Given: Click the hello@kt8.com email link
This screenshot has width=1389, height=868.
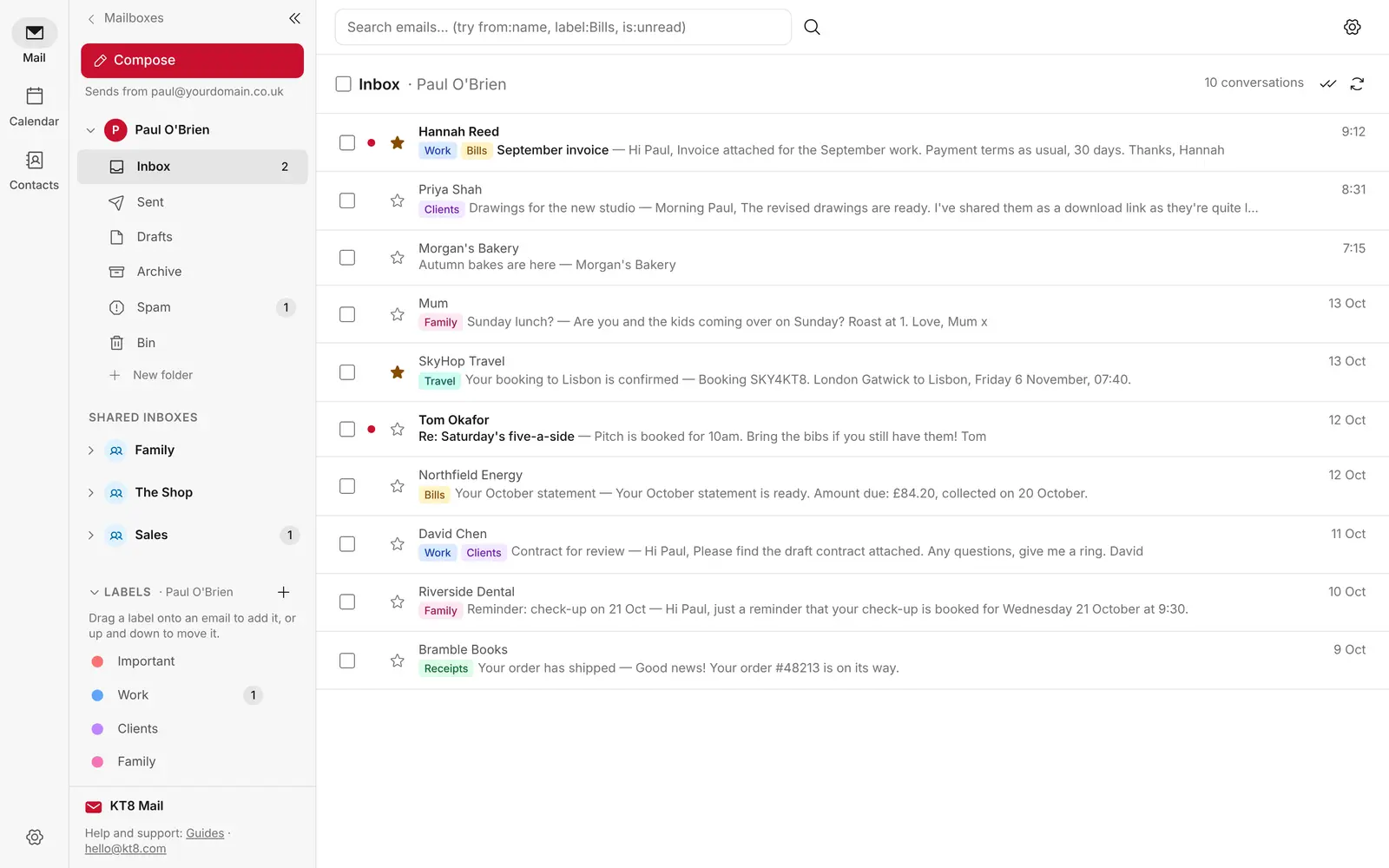Looking at the screenshot, I should (125, 849).
